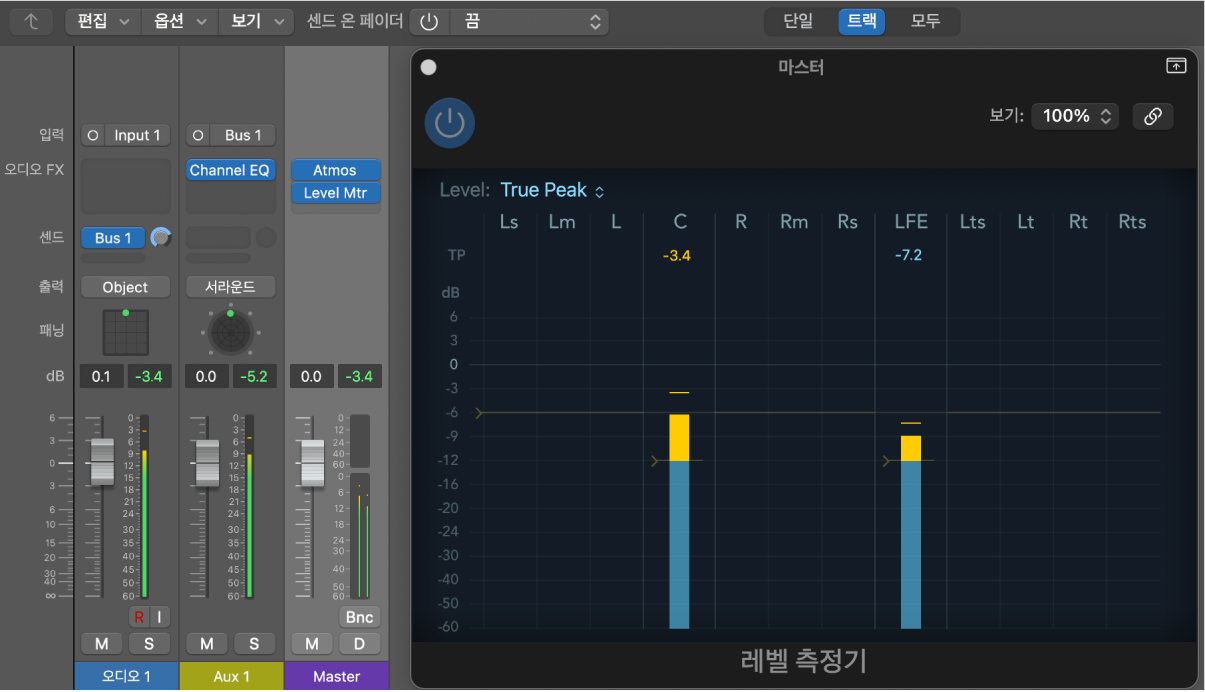Toggle Dim button on Master channel
This screenshot has width=1205, height=692.
tap(359, 644)
